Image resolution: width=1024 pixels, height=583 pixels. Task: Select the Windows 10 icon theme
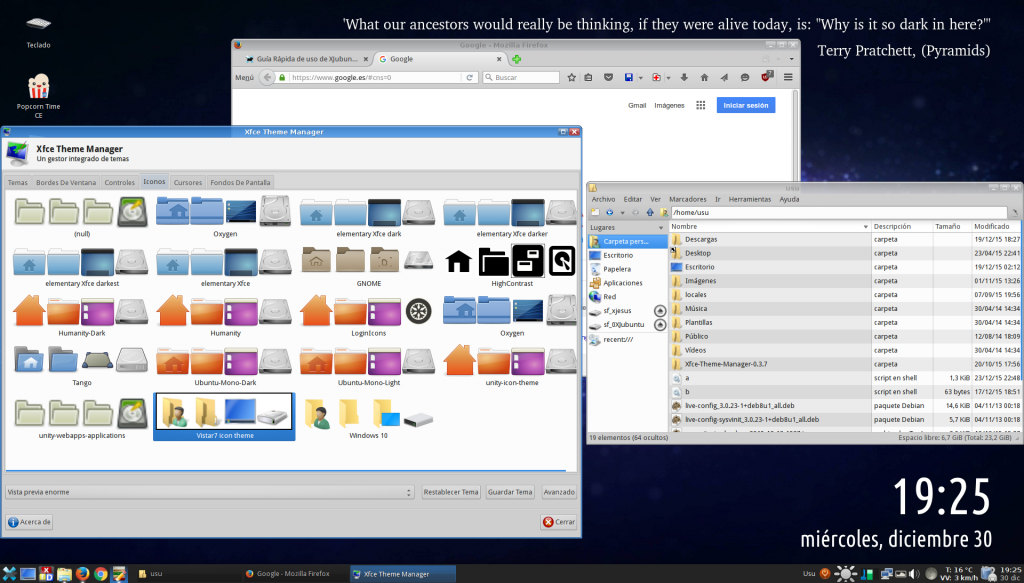click(368, 418)
